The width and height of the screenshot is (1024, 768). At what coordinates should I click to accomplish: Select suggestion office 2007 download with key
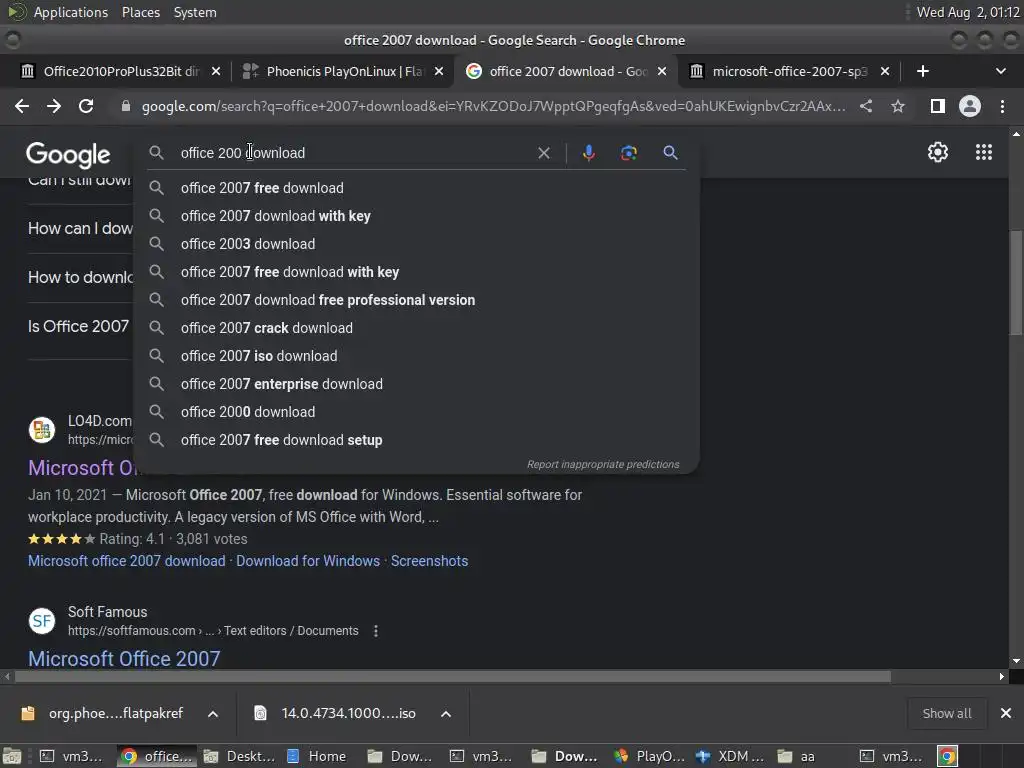pyautogui.click(x=417, y=216)
